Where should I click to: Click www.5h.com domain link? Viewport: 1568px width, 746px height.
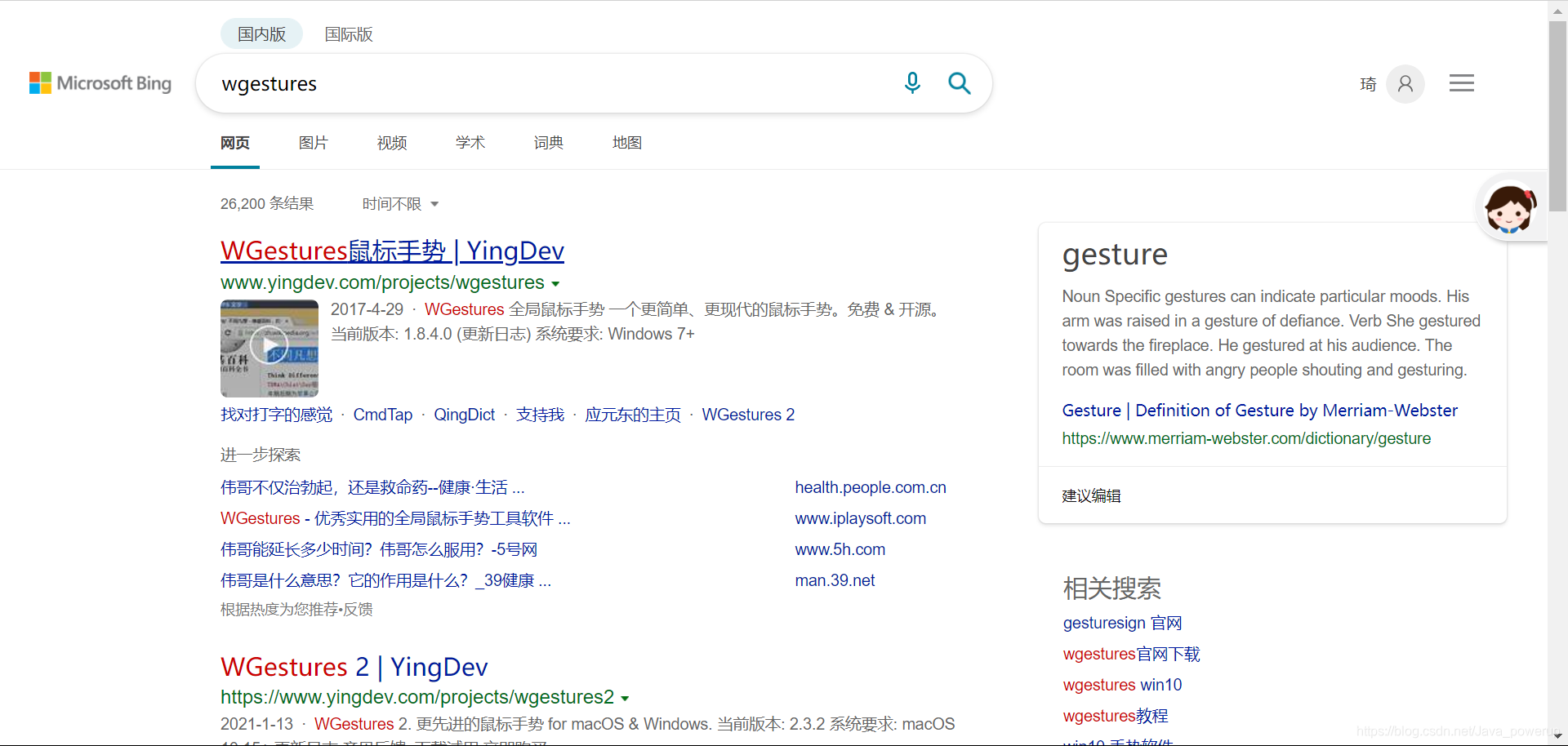coord(840,549)
